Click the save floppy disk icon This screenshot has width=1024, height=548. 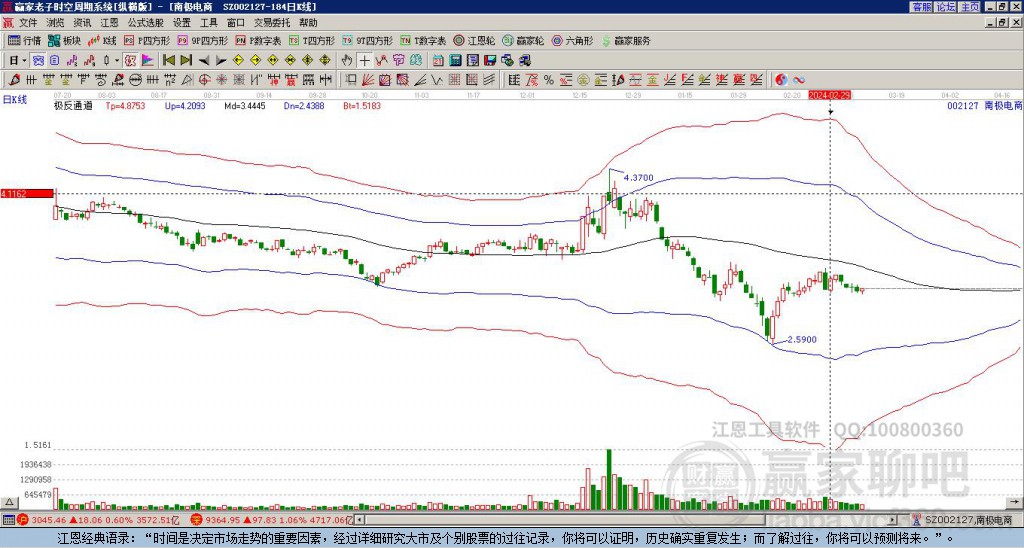[x=490, y=60]
